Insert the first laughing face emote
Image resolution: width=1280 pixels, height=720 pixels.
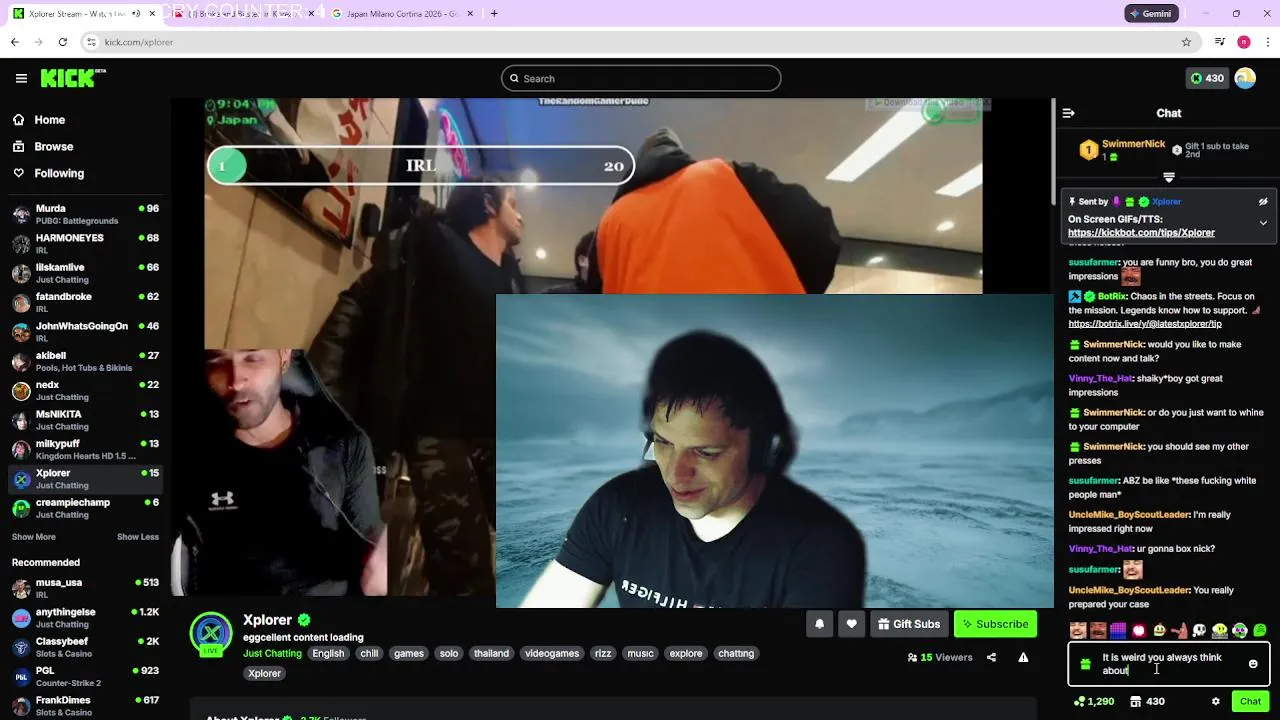tap(1078, 631)
